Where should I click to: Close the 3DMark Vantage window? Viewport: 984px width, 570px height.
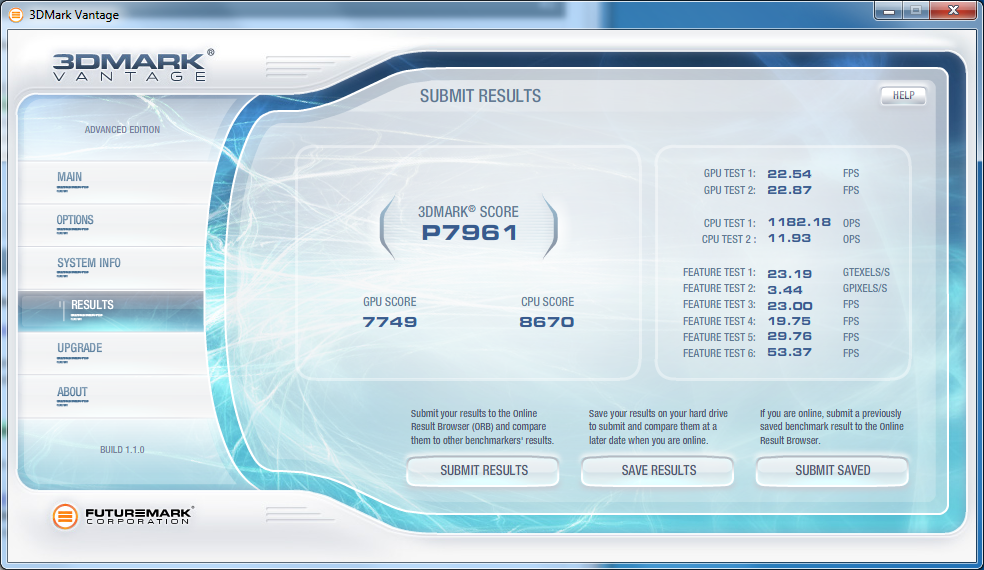tap(953, 11)
